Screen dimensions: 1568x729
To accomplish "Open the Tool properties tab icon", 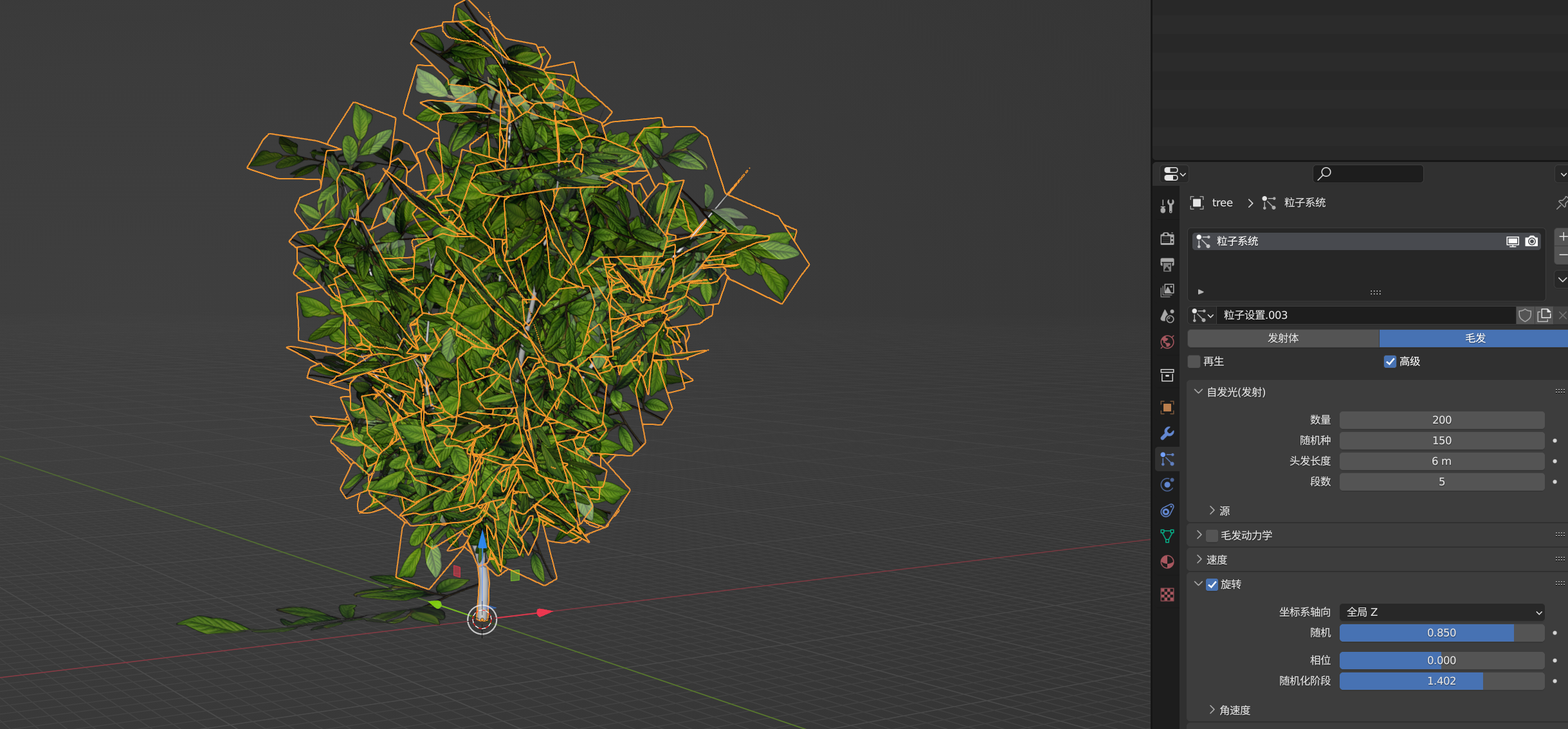I will (x=1167, y=206).
